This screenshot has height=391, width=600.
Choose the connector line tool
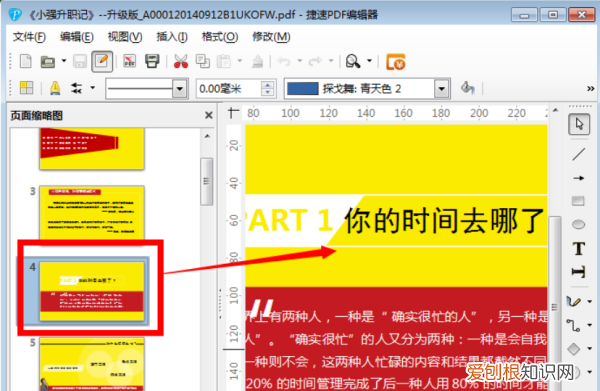click(574, 325)
